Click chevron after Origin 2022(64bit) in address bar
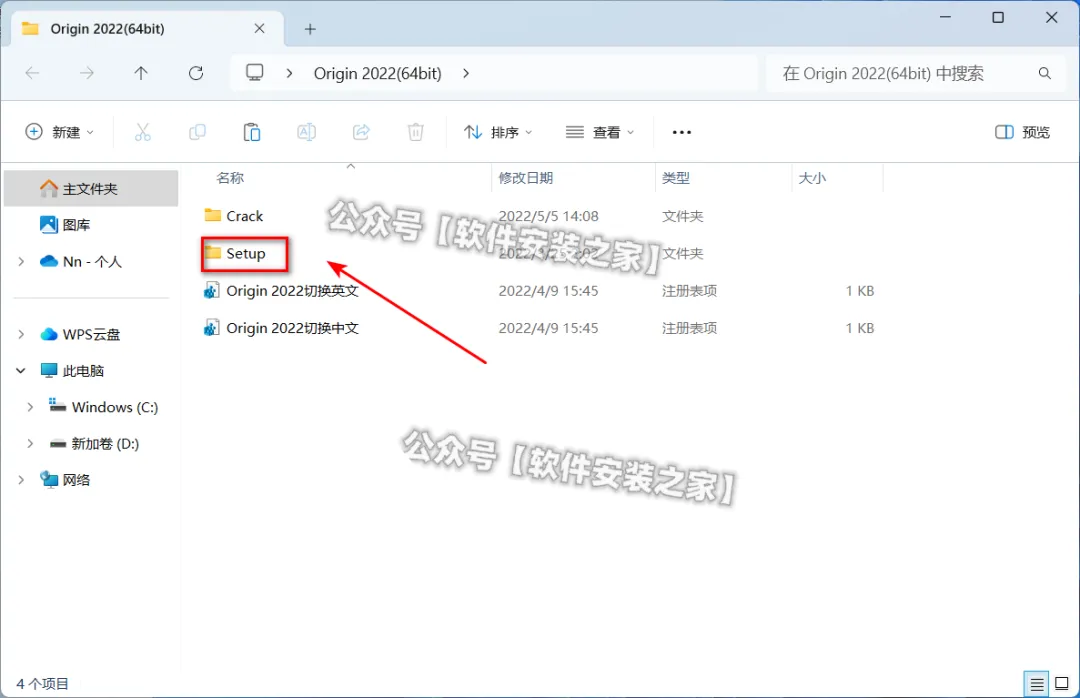This screenshot has height=698, width=1080. point(466,73)
